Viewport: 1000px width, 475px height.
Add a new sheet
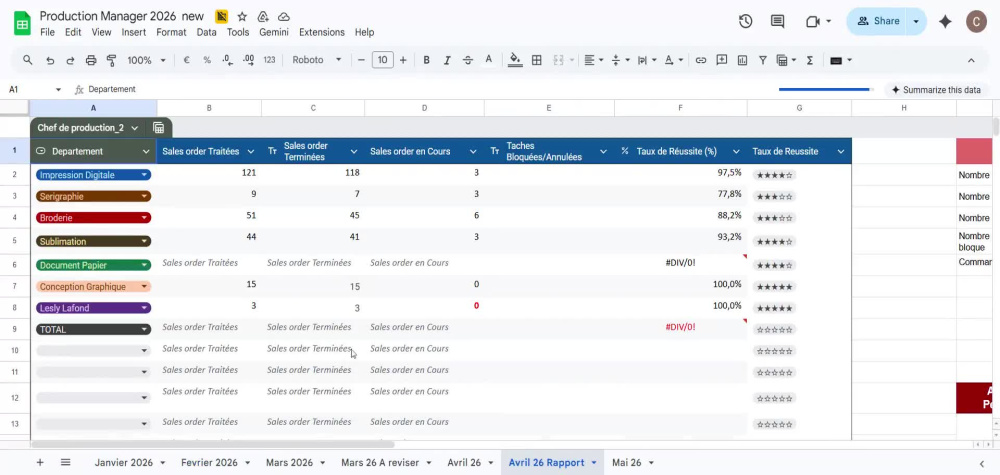click(x=40, y=462)
